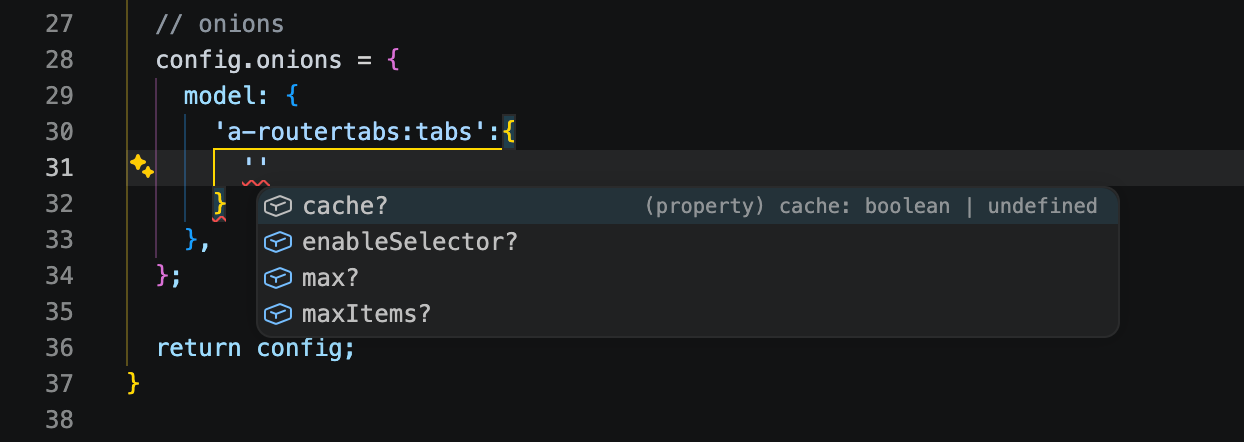Click the model property key
Viewport: 1244px width, 442px height.
[212, 96]
